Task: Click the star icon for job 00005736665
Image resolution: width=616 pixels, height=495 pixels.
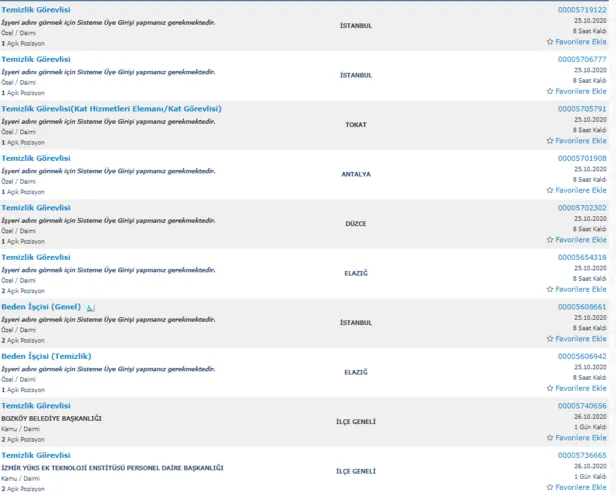Action: pyautogui.click(x=550, y=487)
